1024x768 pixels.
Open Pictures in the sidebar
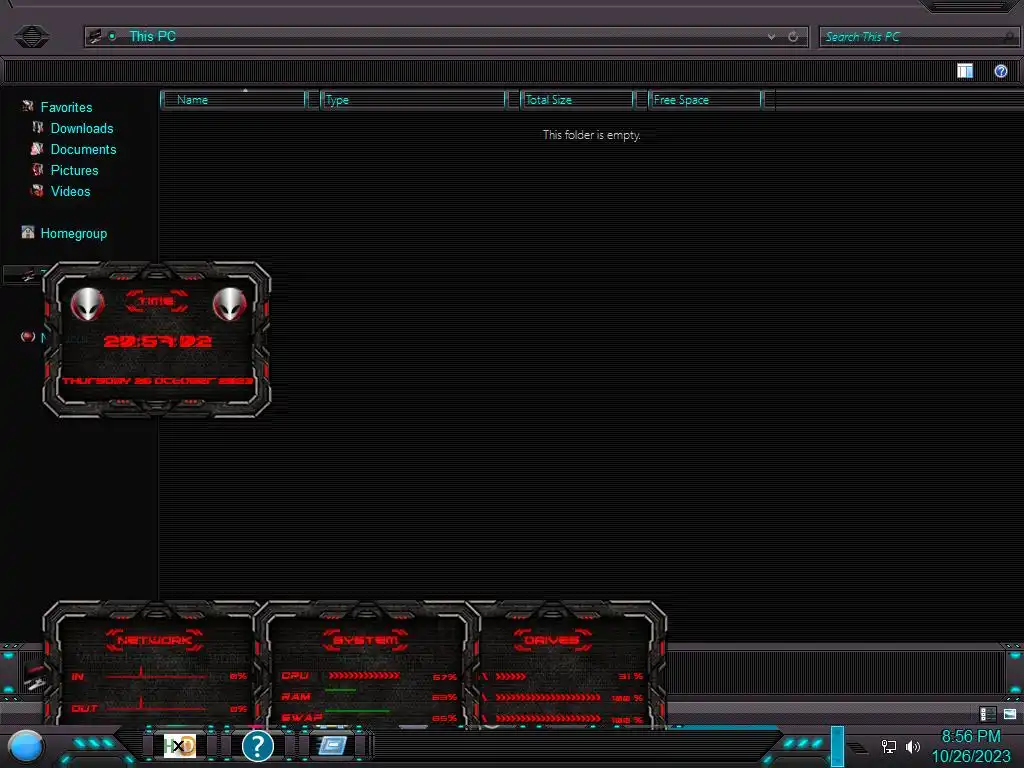(x=74, y=170)
